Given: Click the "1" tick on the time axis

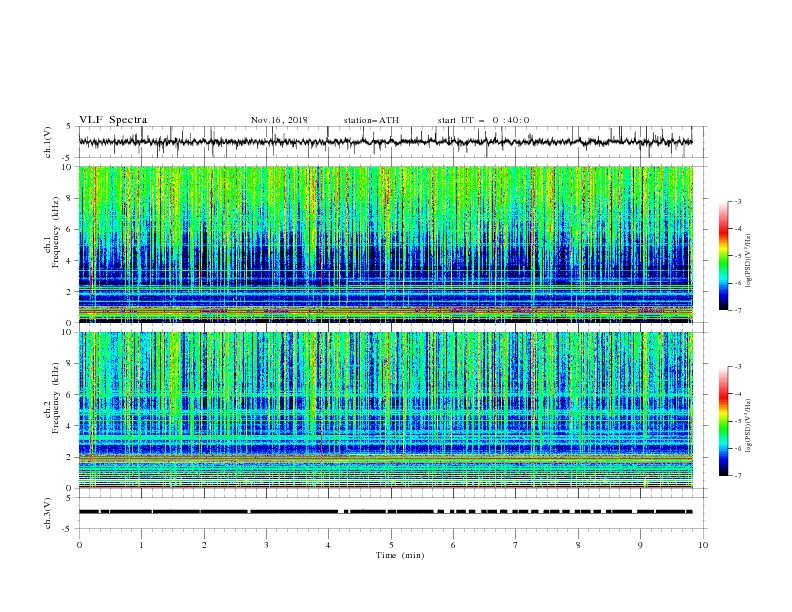Looking at the screenshot, I should tap(141, 545).
